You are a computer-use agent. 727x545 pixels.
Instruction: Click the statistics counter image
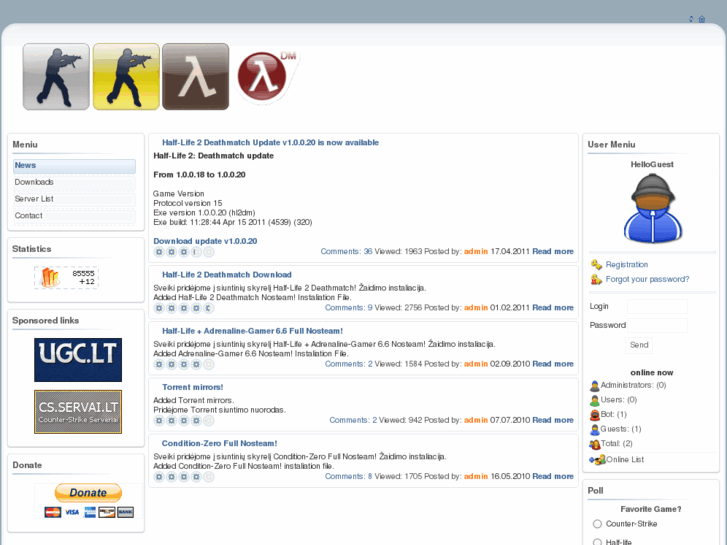pos(66,277)
